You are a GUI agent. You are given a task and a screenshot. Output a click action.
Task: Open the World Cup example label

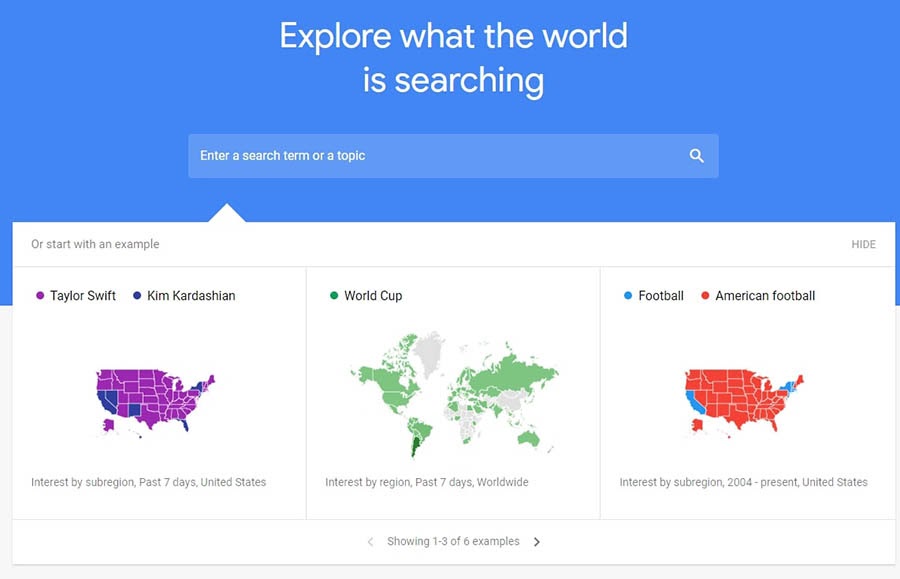coord(373,296)
